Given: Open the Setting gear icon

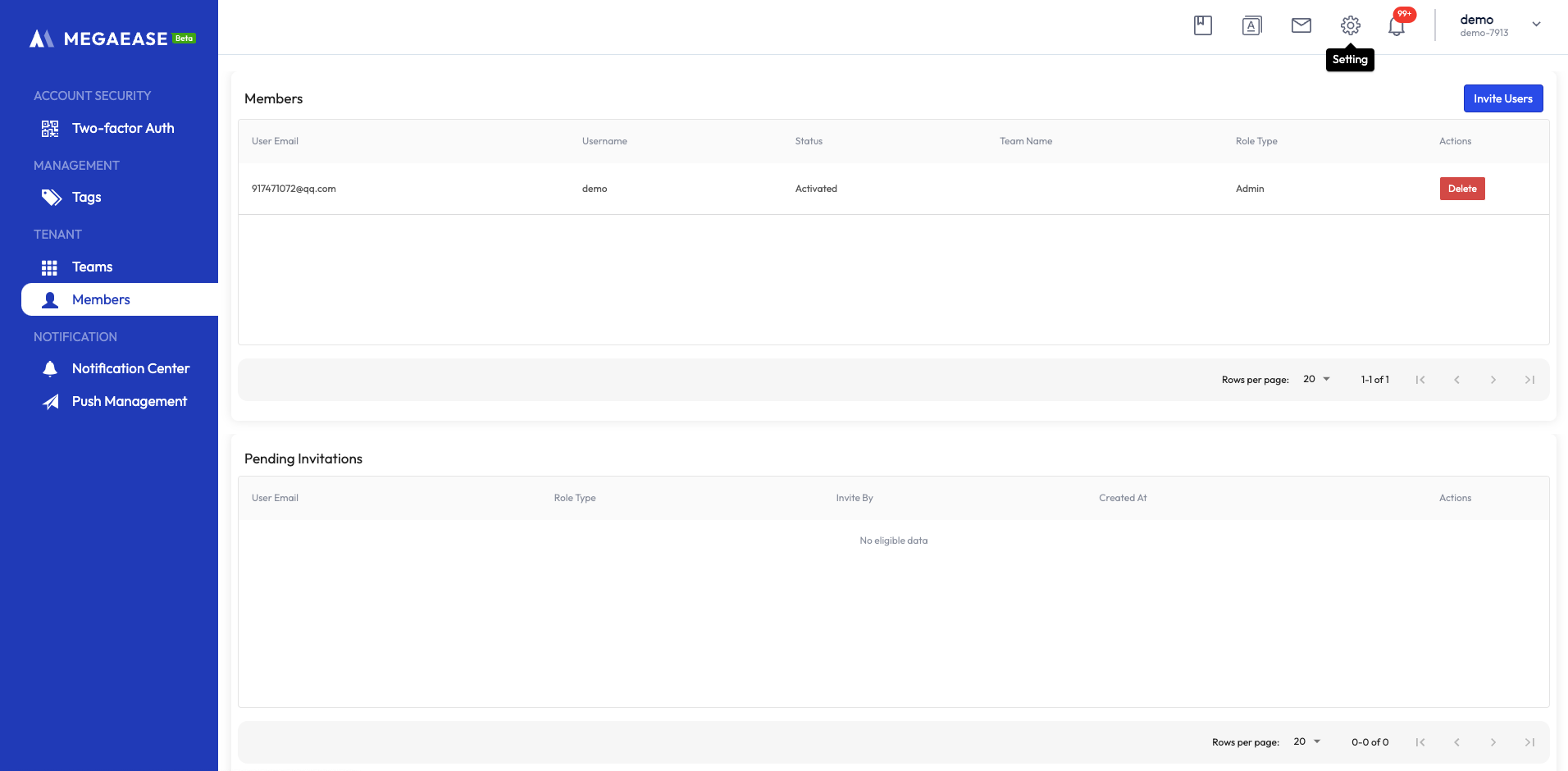Looking at the screenshot, I should (x=1350, y=25).
